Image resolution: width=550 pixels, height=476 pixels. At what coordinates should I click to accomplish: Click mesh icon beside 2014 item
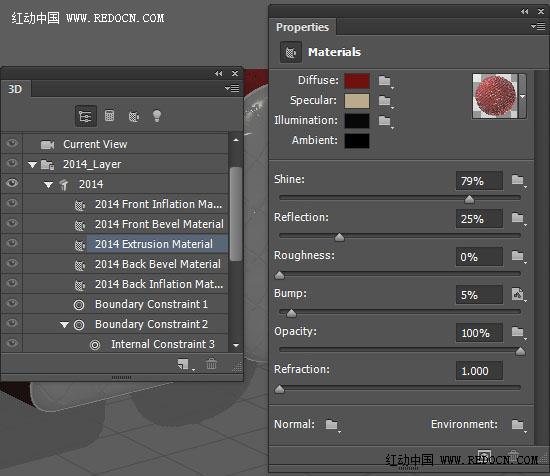tap(64, 185)
